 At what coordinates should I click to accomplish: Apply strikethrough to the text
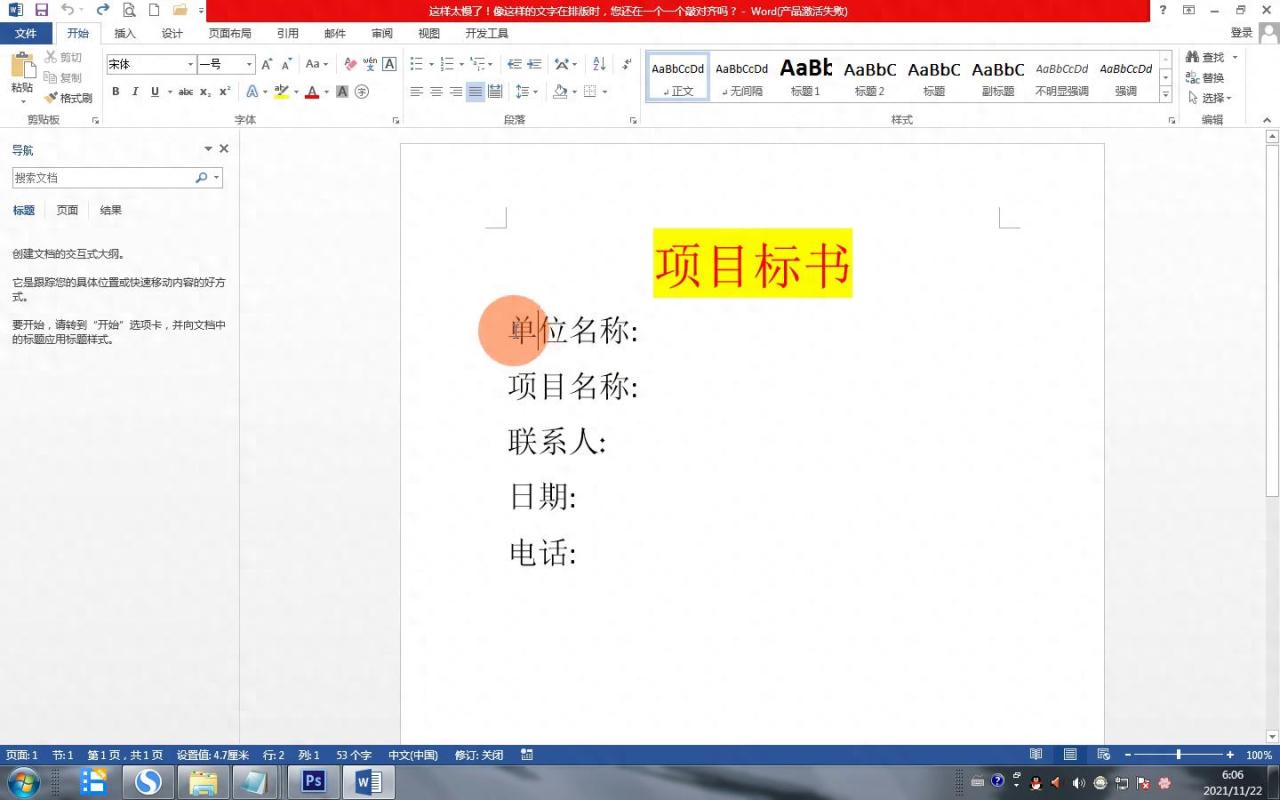click(x=185, y=91)
